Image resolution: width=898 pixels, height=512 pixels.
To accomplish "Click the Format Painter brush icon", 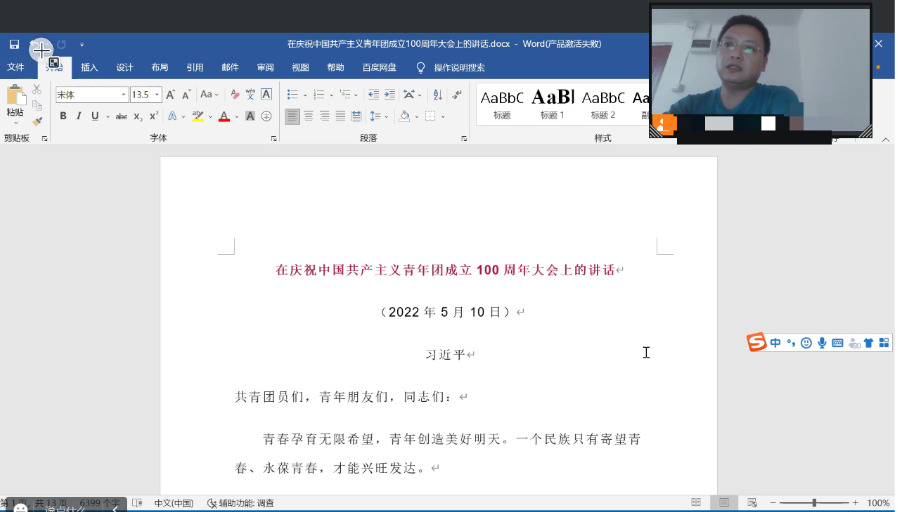I will click(x=37, y=121).
